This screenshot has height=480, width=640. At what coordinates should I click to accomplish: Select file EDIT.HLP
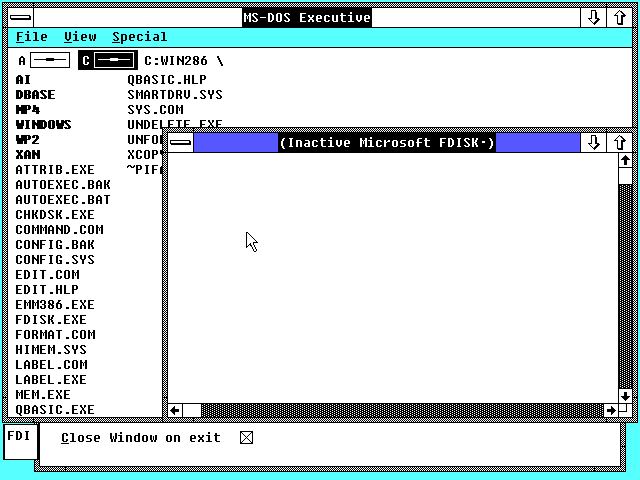tap(47, 289)
